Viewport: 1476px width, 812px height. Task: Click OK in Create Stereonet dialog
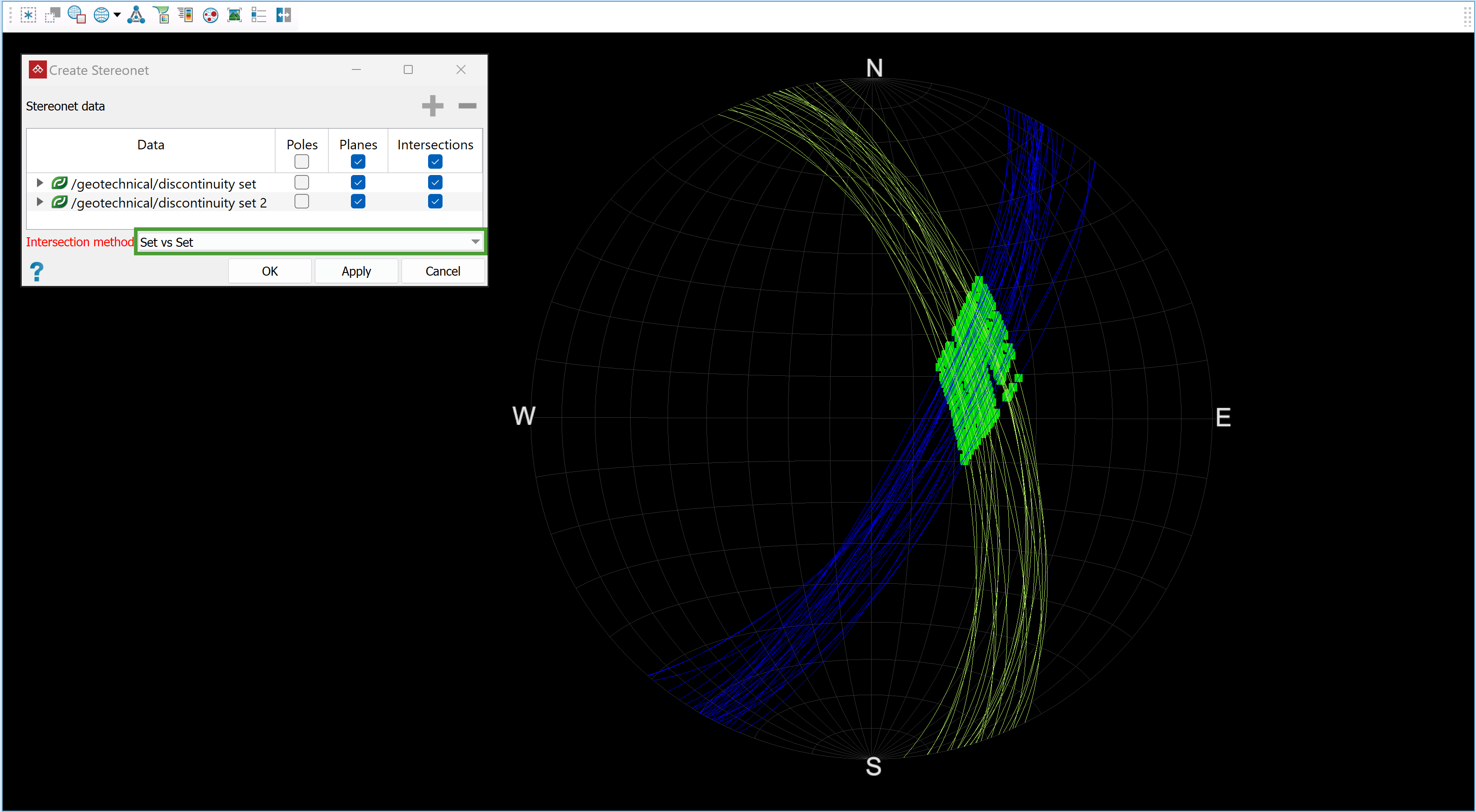coord(269,271)
